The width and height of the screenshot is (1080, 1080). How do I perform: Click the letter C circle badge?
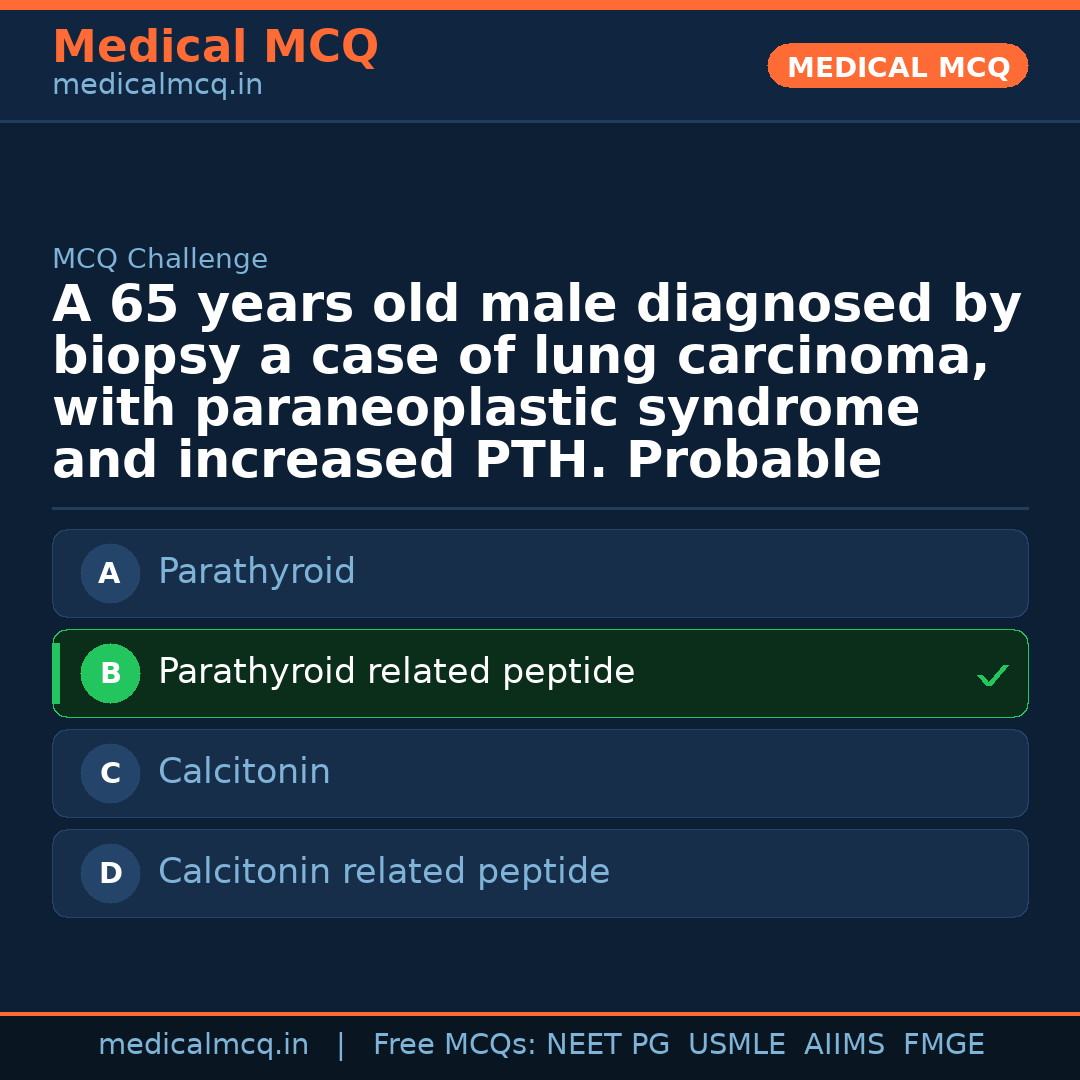click(x=110, y=774)
